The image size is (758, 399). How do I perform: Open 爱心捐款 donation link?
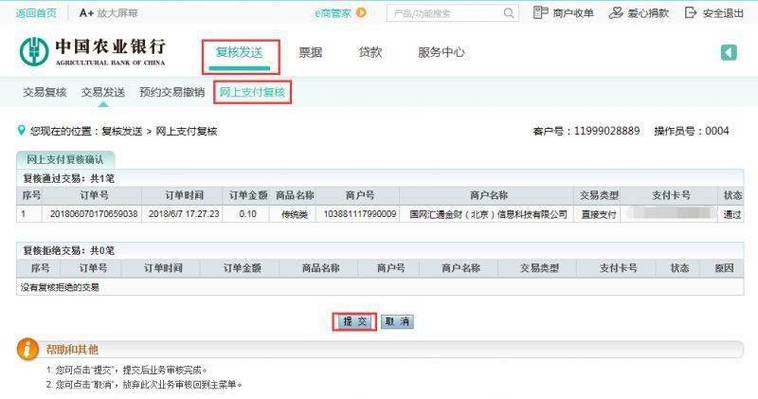639,13
